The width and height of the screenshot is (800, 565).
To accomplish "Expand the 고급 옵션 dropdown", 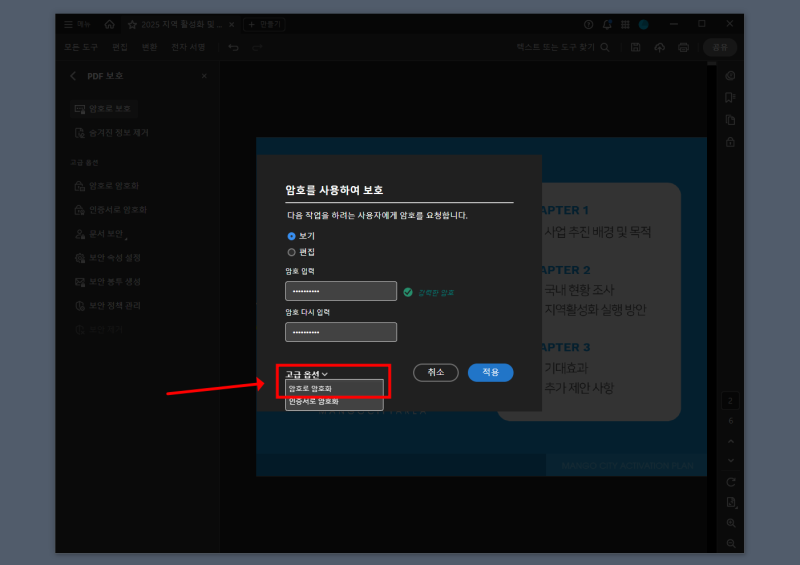I will tap(307, 374).
